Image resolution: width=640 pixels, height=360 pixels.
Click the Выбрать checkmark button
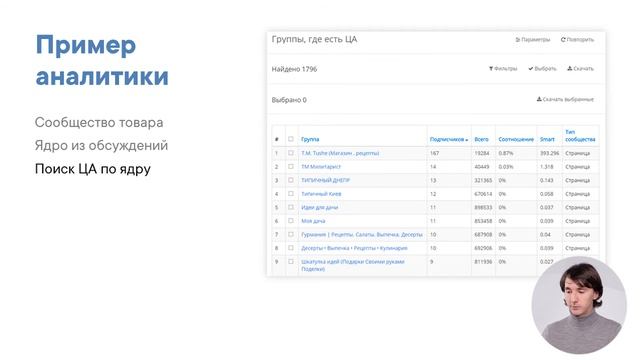[x=542, y=69]
